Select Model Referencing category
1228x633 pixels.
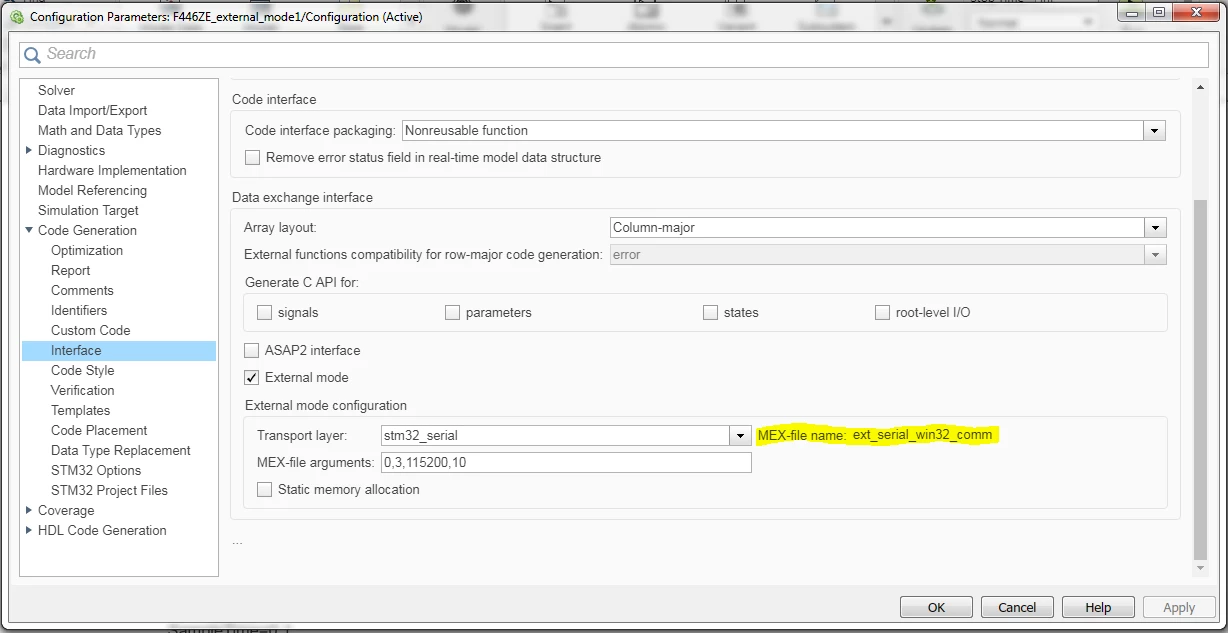point(92,190)
